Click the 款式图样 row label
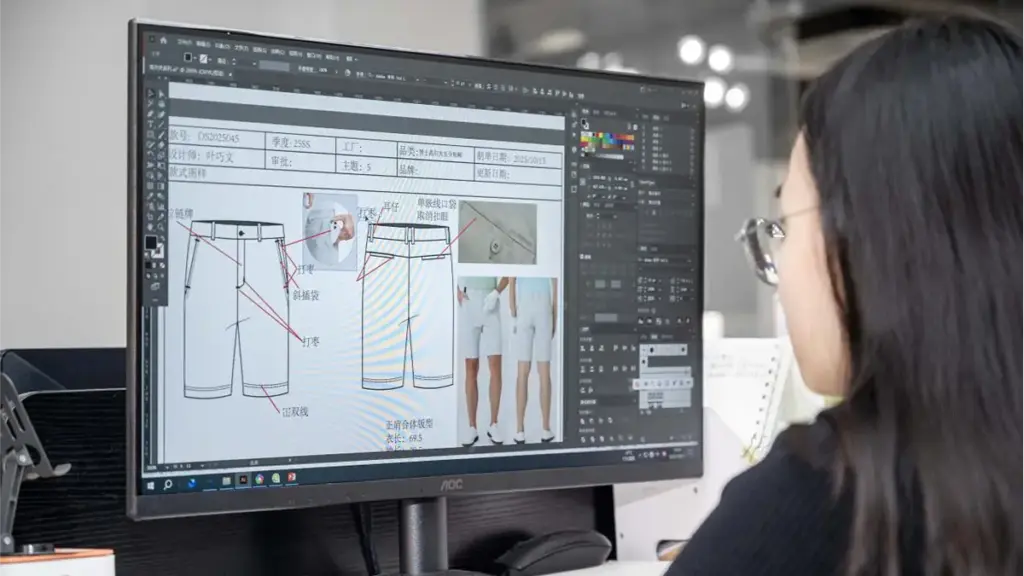 189,172
